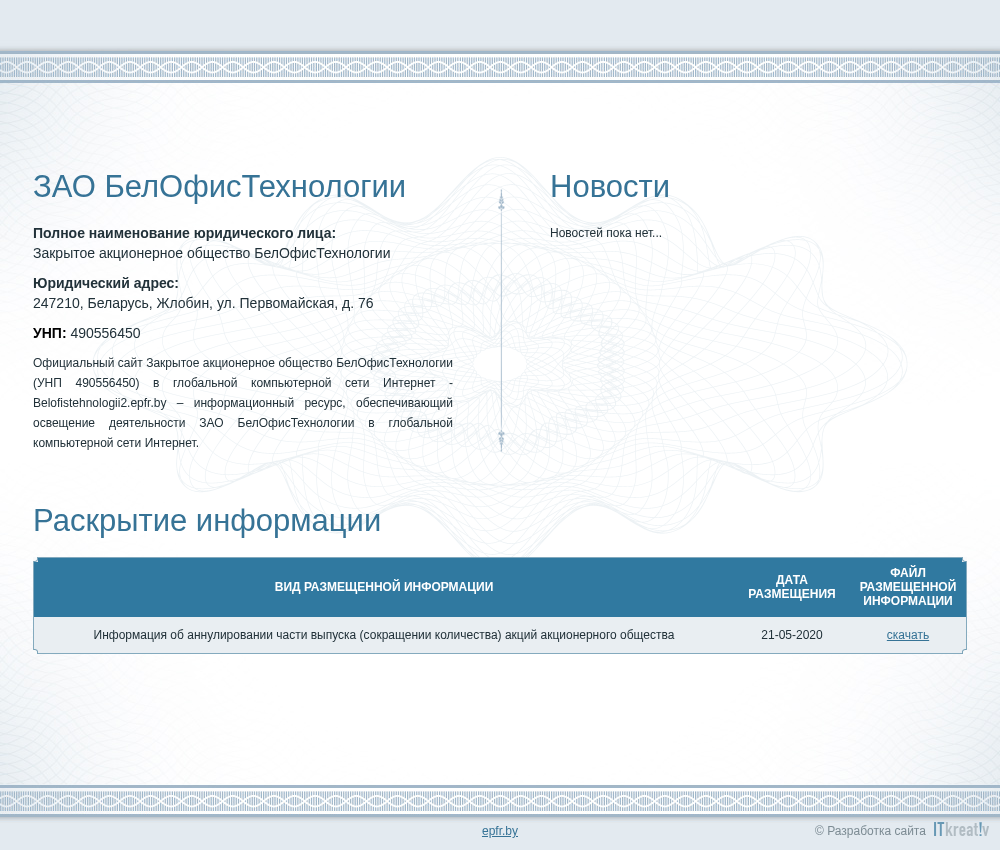Image resolution: width=1000 pixels, height=850 pixels.
Task: Click the full name Закрытое акционерное общество БелОфисТехнологии
Action: point(212,253)
